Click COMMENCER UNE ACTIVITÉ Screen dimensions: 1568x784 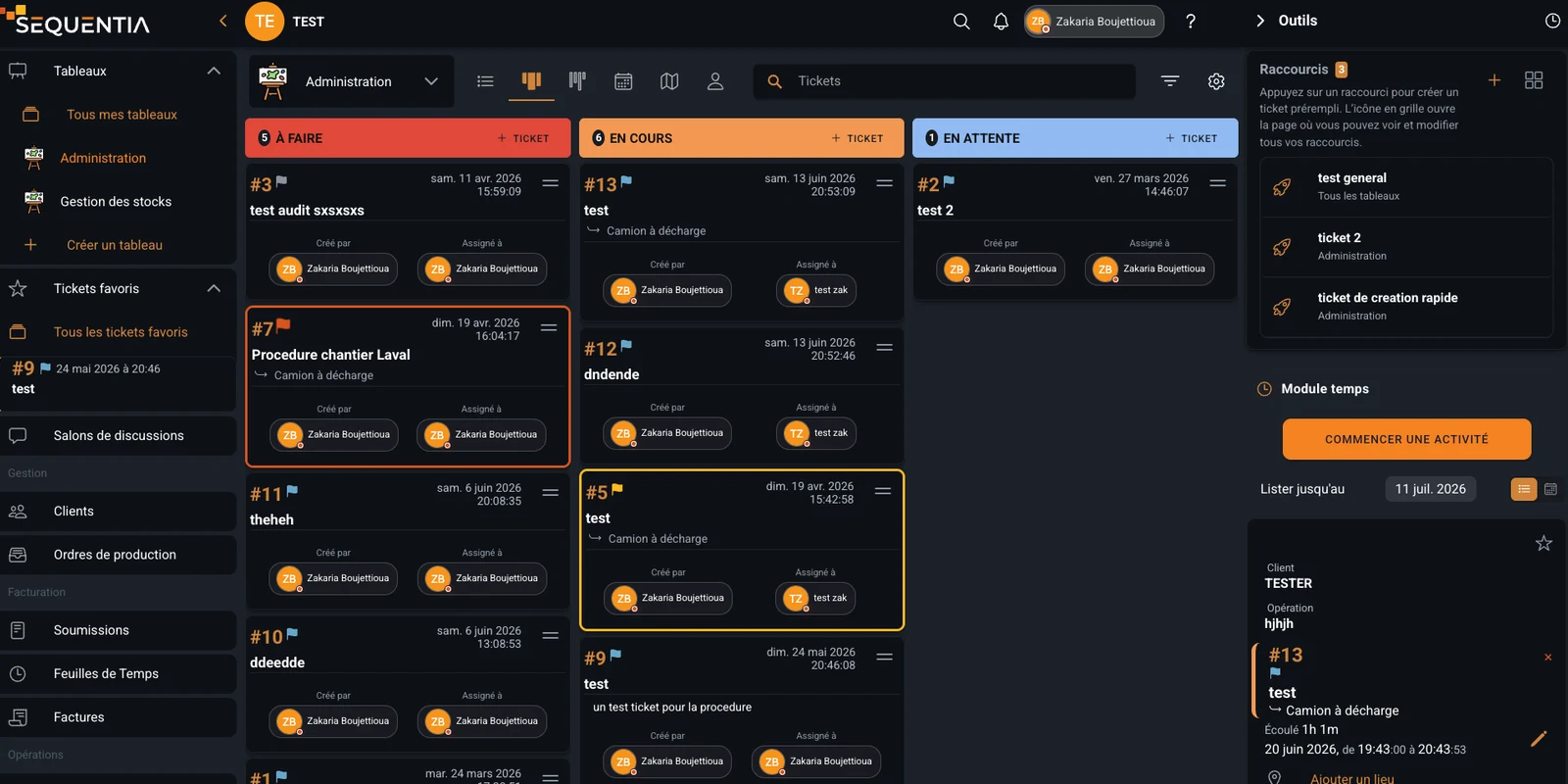click(1406, 439)
